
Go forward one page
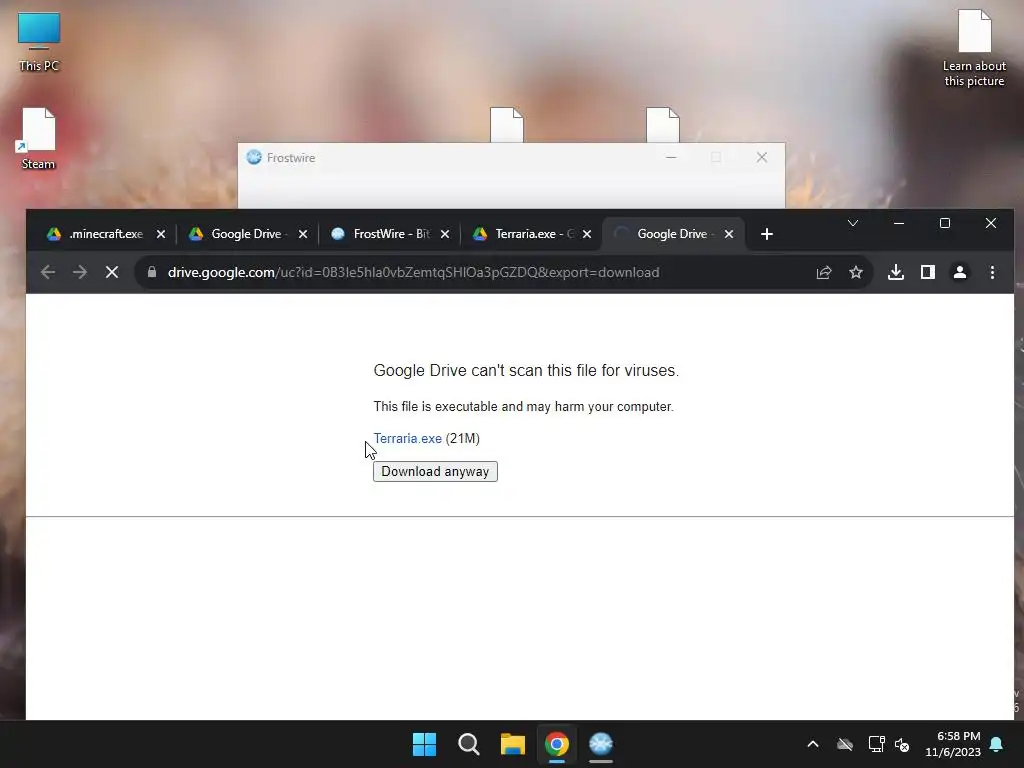click(x=80, y=272)
